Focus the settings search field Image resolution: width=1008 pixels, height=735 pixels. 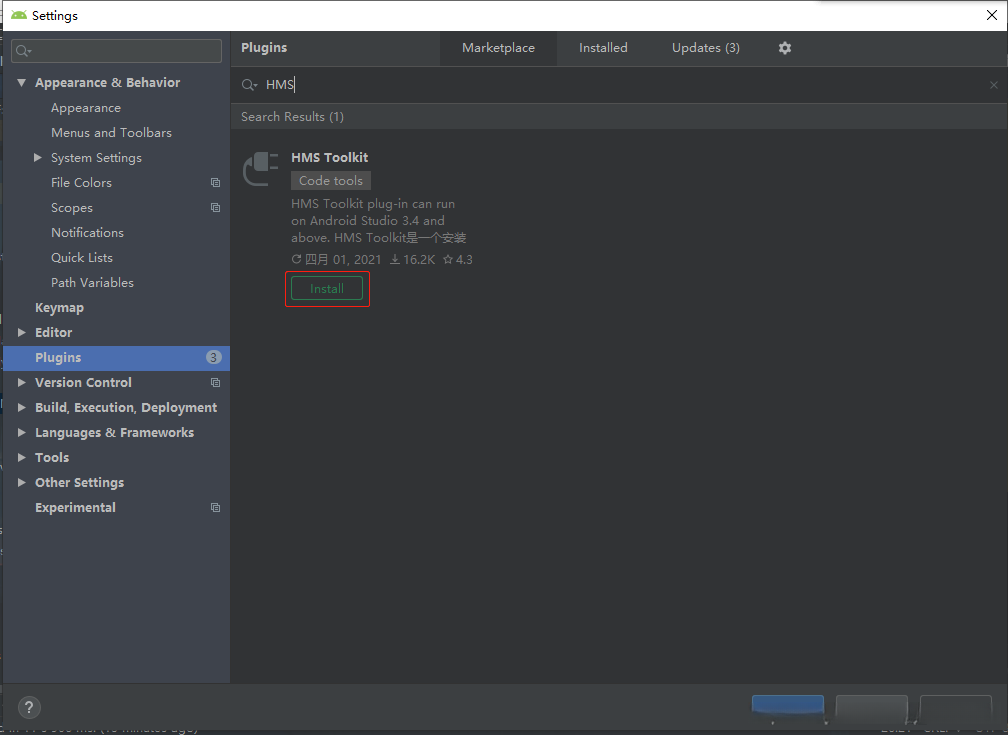[116, 51]
